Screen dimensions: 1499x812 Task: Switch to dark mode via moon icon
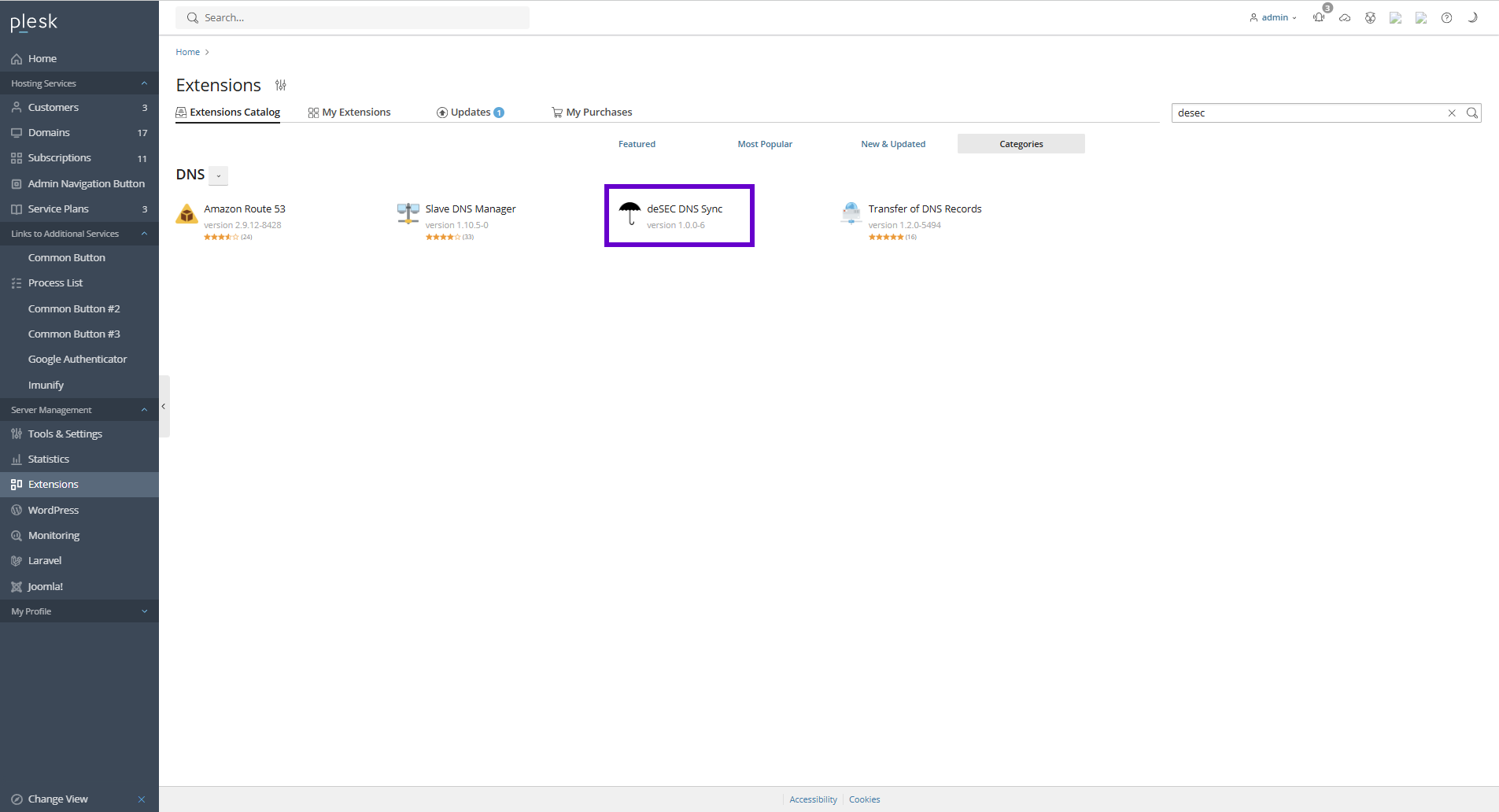click(1472, 17)
